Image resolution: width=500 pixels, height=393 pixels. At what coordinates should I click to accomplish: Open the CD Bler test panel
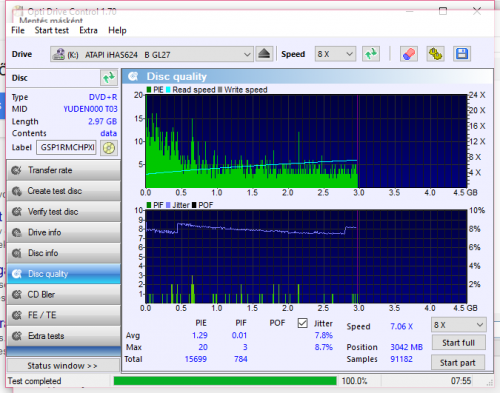tap(64, 295)
